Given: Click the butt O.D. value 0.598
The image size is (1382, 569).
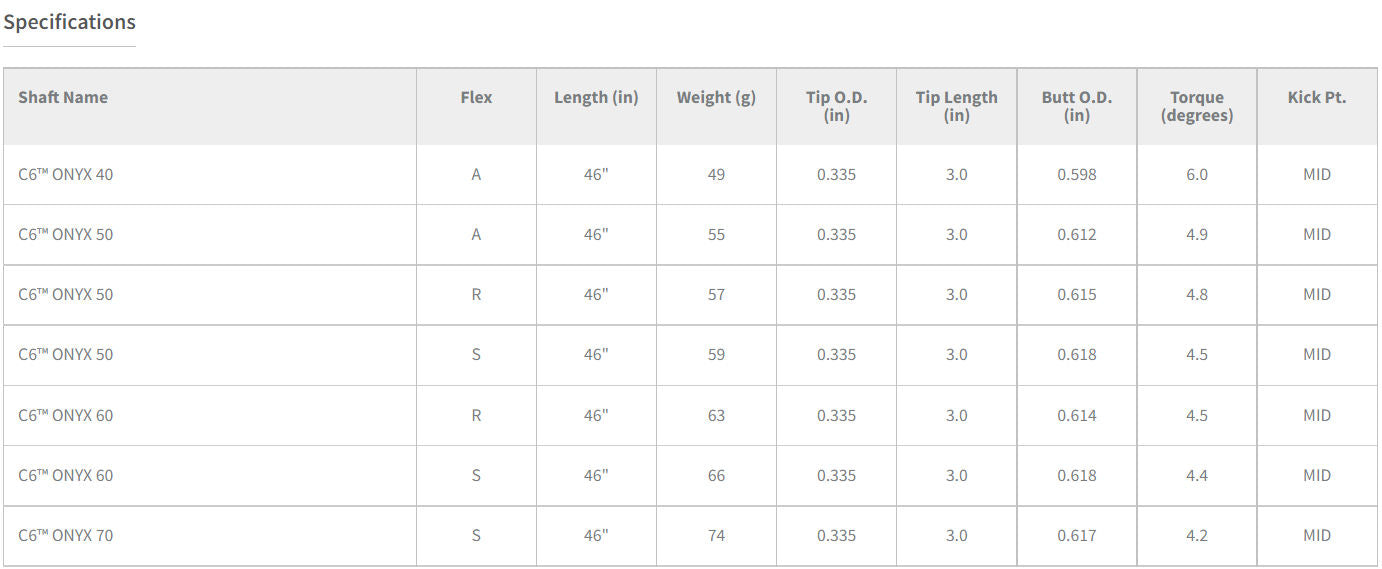Looking at the screenshot, I should (x=1076, y=174).
